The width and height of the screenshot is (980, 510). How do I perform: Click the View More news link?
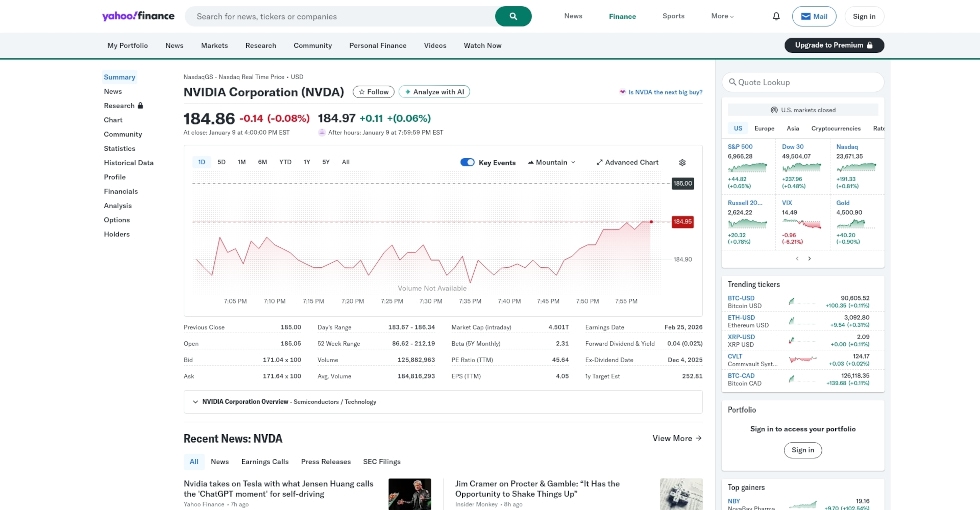[x=677, y=438]
